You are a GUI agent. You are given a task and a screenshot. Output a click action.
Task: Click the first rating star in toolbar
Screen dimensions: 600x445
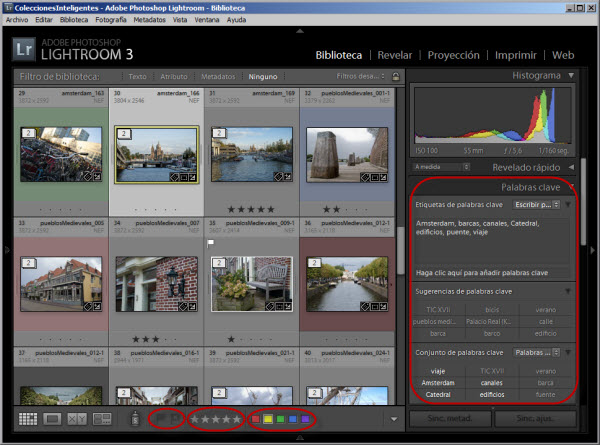tap(194, 419)
